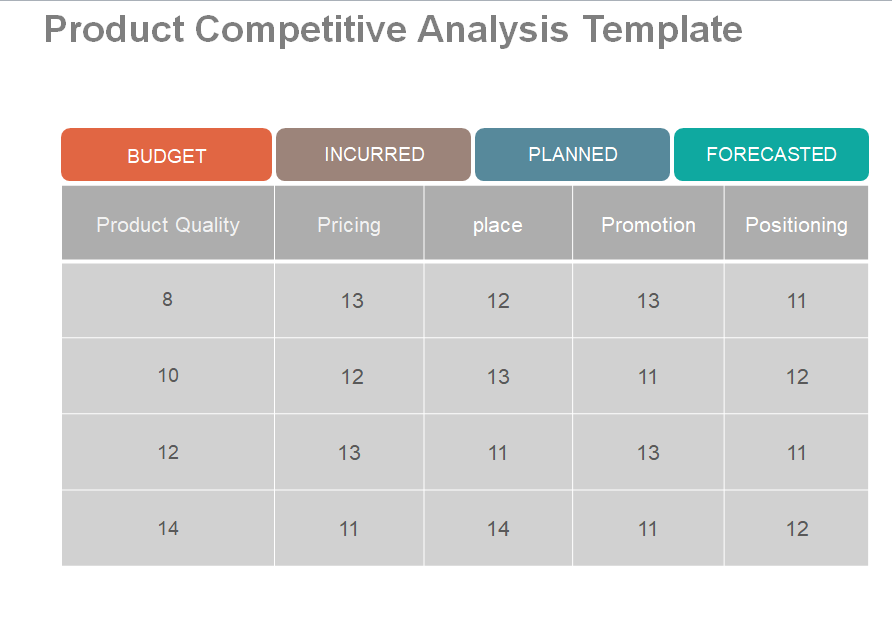The width and height of the screenshot is (892, 627).
Task: Click the place column cell showing 14
Action: click(x=498, y=528)
